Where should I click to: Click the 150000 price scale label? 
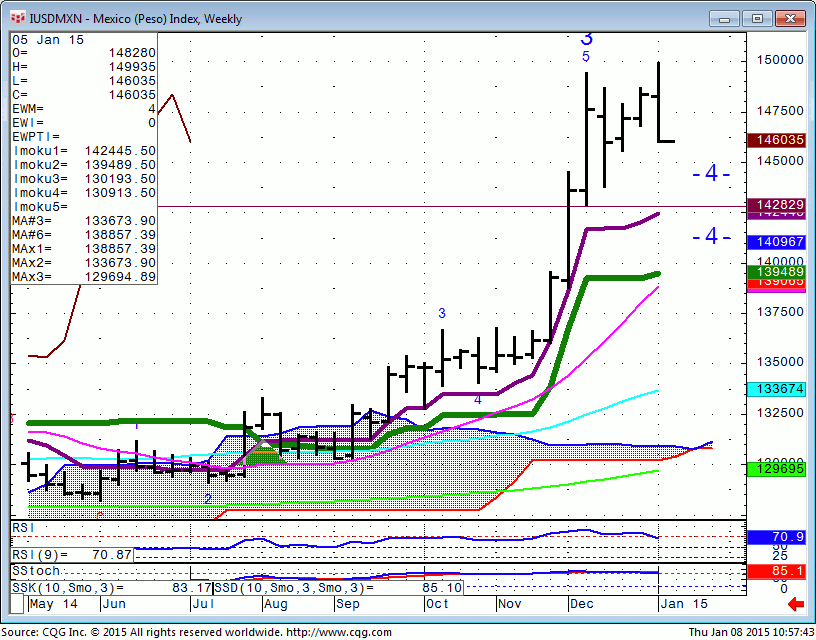(780, 60)
